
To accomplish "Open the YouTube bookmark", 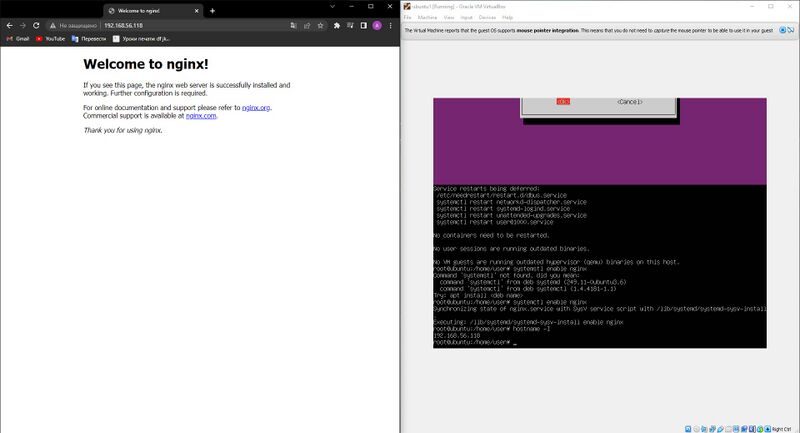I will [51, 39].
